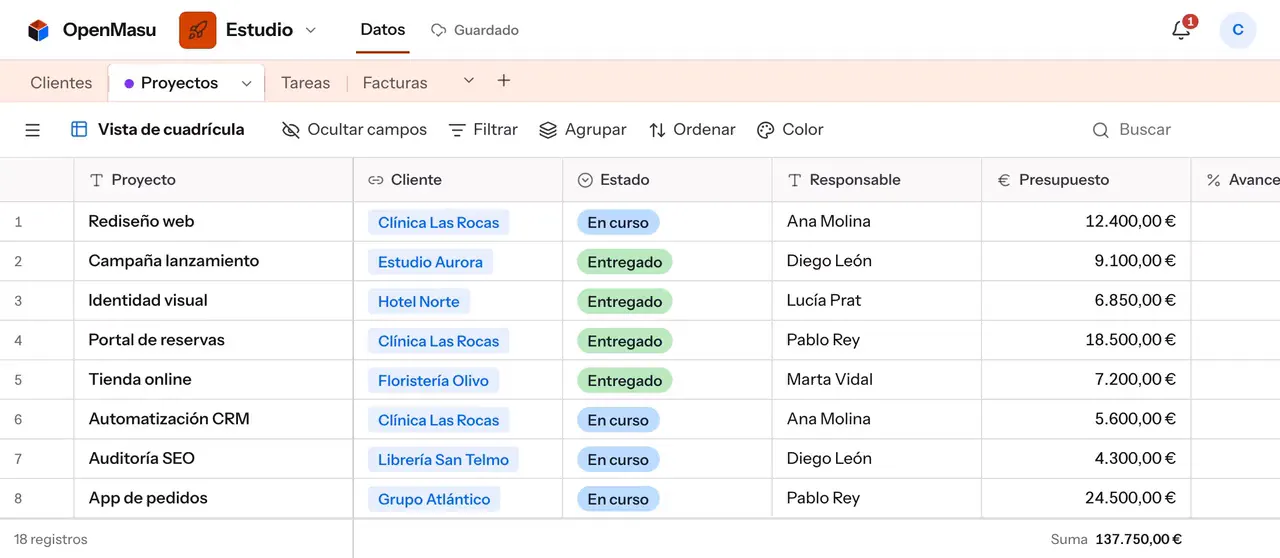Click the Estado column header
The image size is (1280, 558).
tap(667, 180)
